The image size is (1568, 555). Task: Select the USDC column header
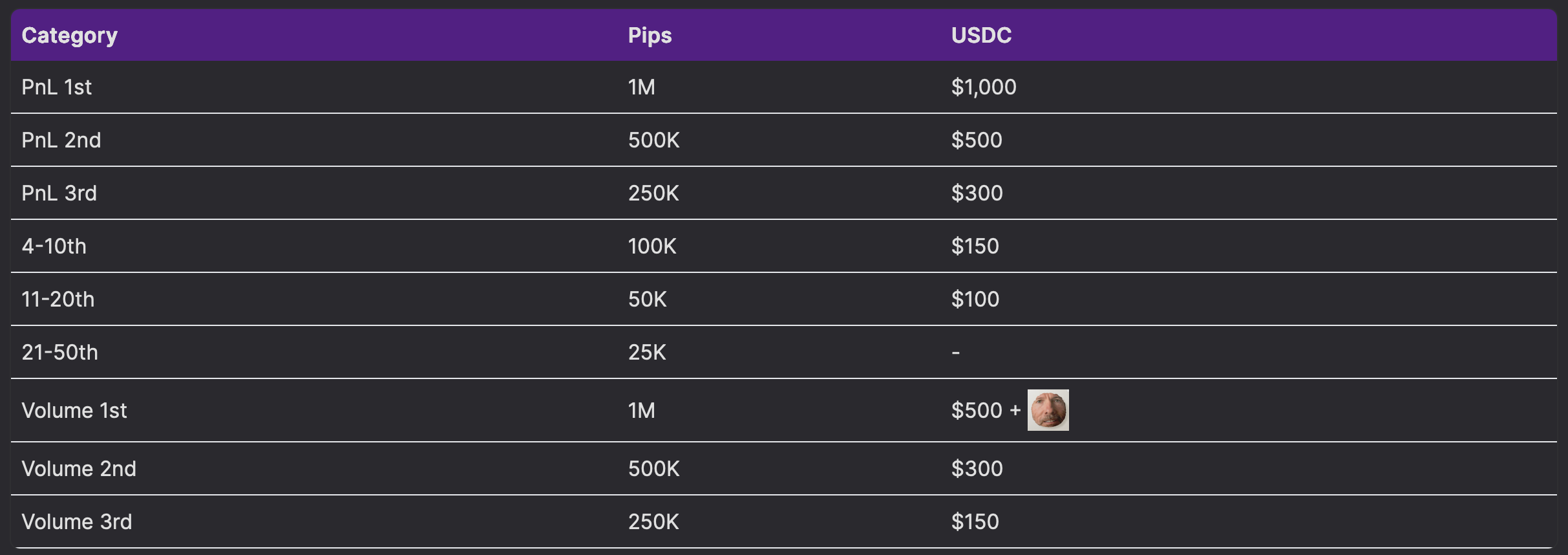(x=981, y=35)
